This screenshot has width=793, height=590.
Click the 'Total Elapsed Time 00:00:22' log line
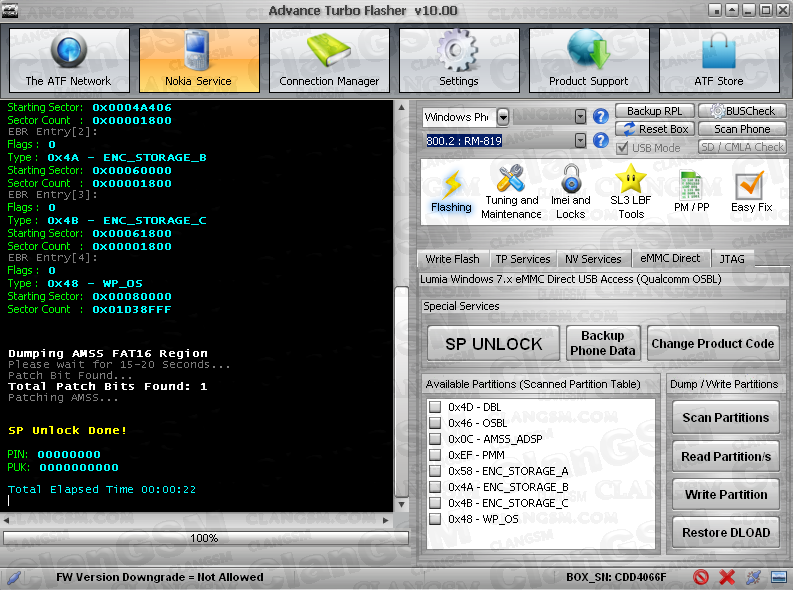tap(102, 489)
